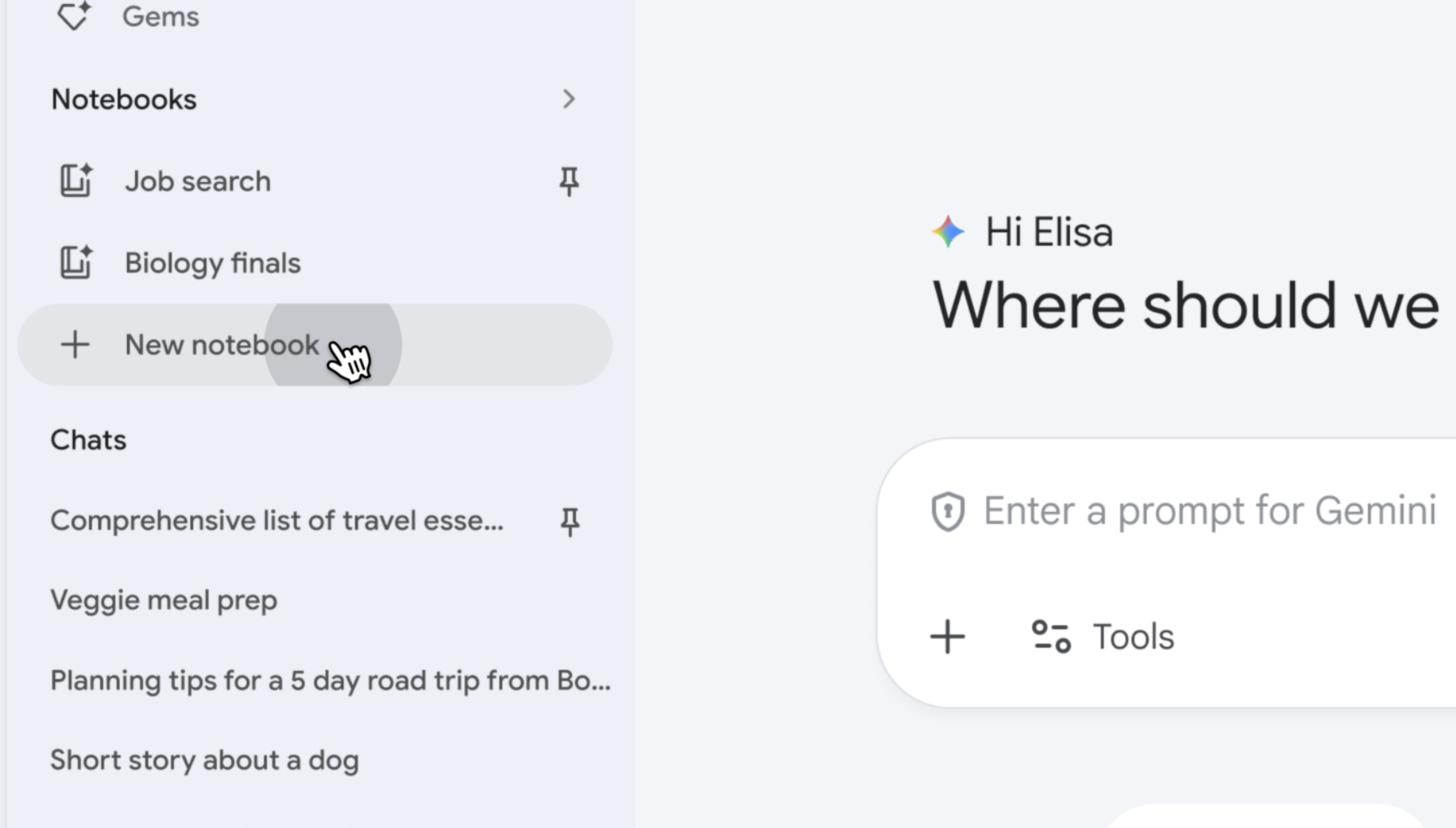Expand Notebooks with the chevron arrow
1456x828 pixels.
coord(568,99)
